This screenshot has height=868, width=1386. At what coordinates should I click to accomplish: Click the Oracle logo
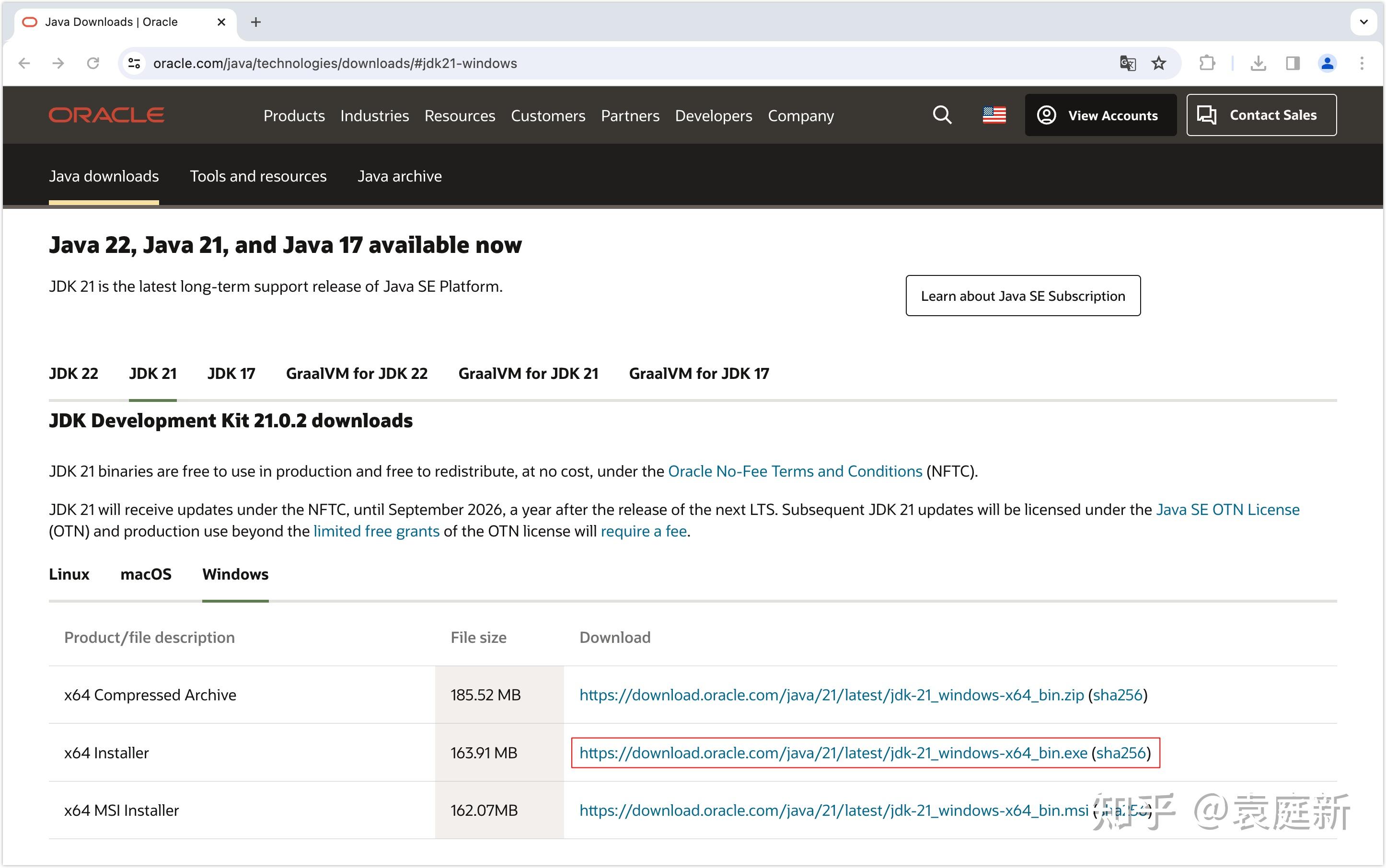point(106,115)
